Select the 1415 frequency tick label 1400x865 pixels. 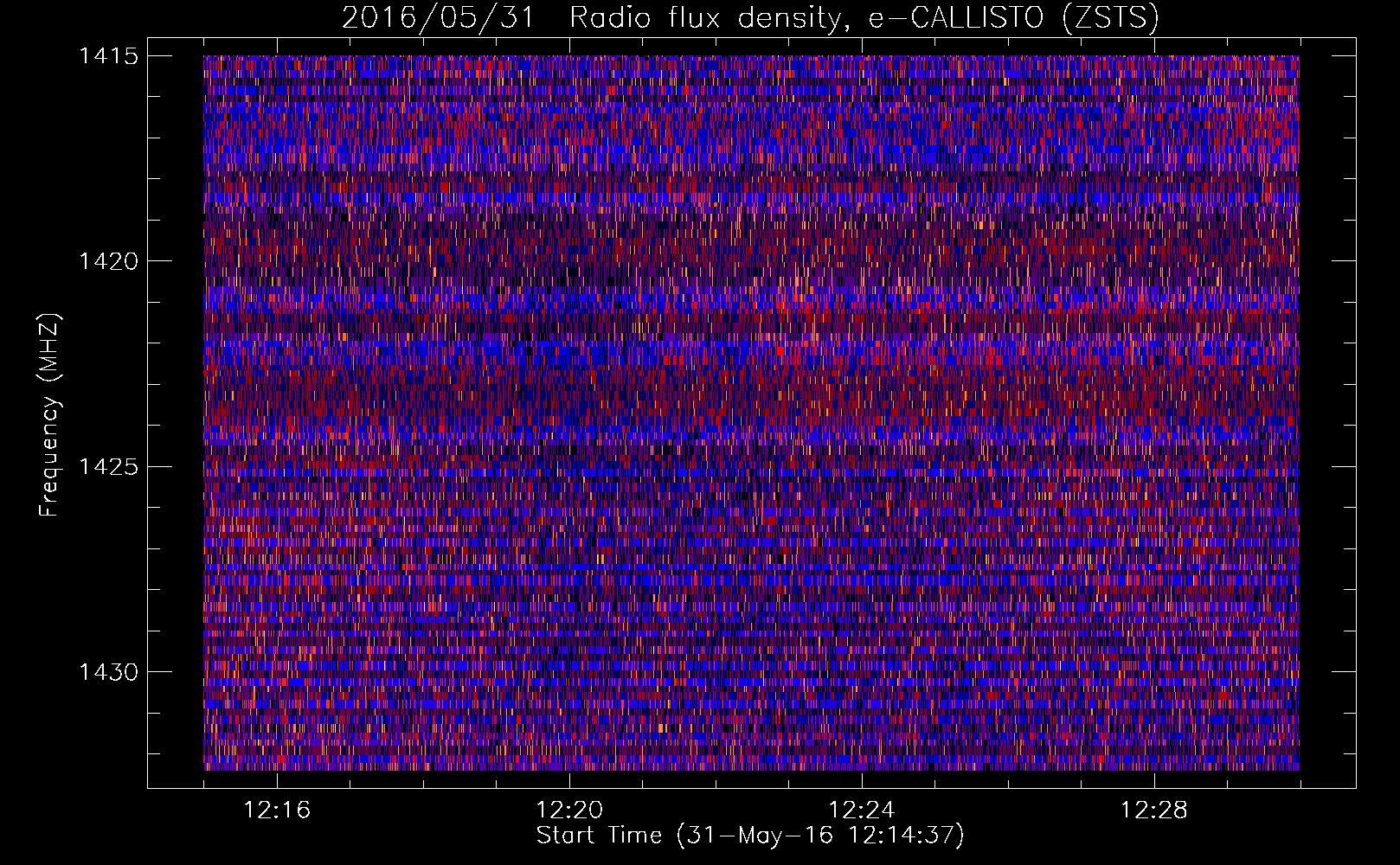point(109,56)
